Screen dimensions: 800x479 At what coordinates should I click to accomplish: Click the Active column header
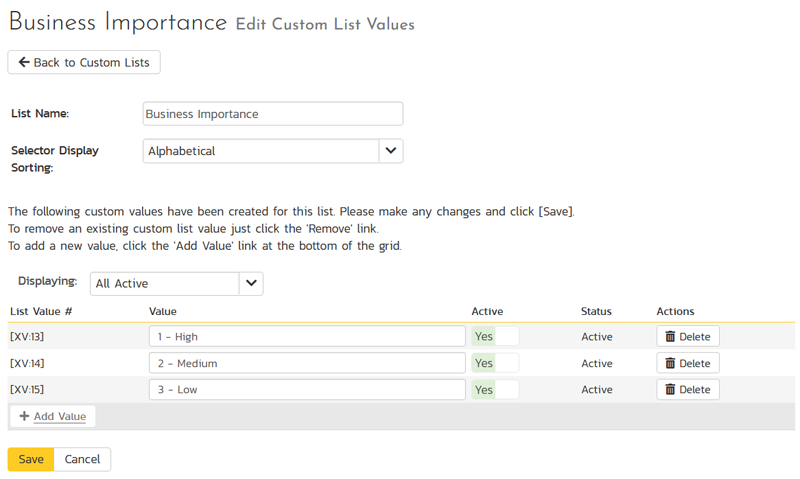click(x=487, y=312)
